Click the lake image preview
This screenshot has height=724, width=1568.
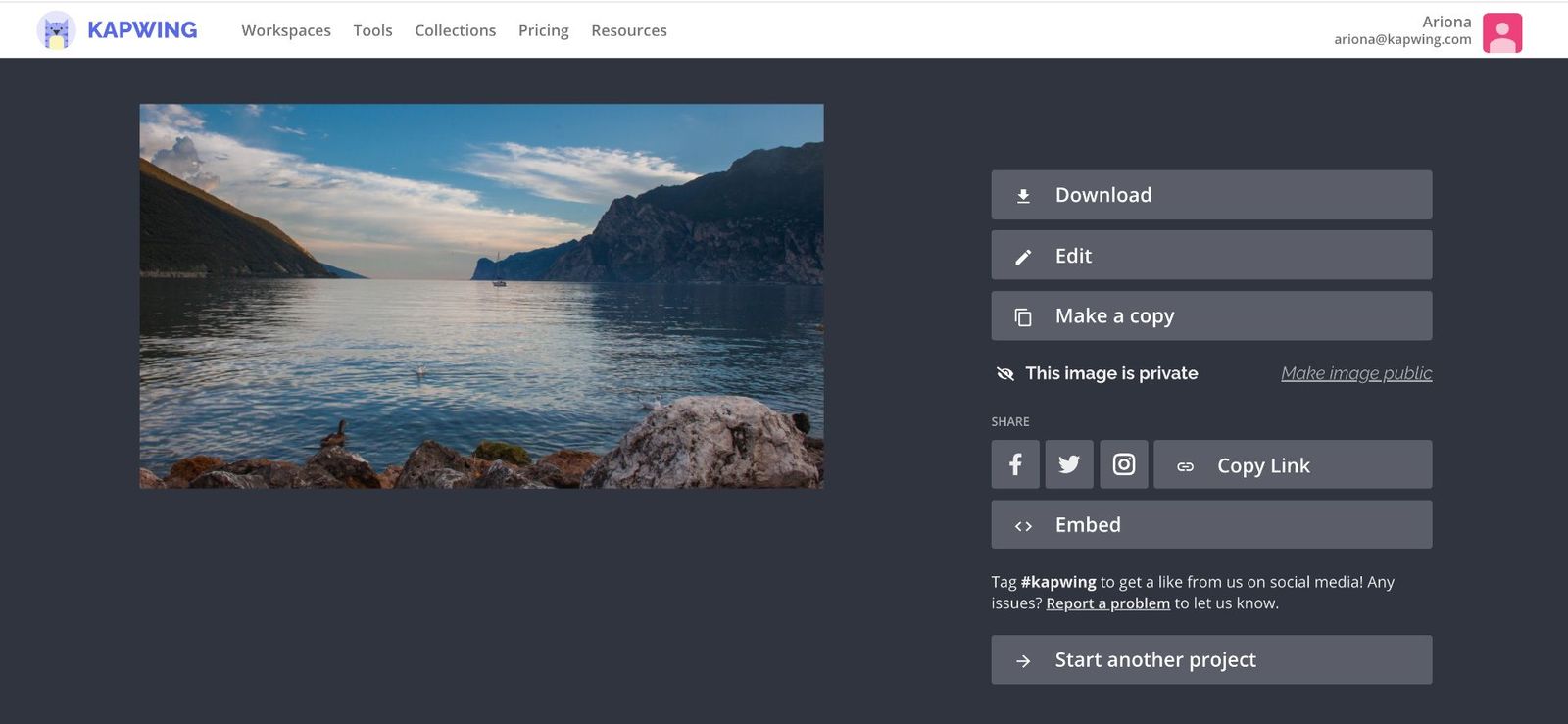[x=481, y=296]
